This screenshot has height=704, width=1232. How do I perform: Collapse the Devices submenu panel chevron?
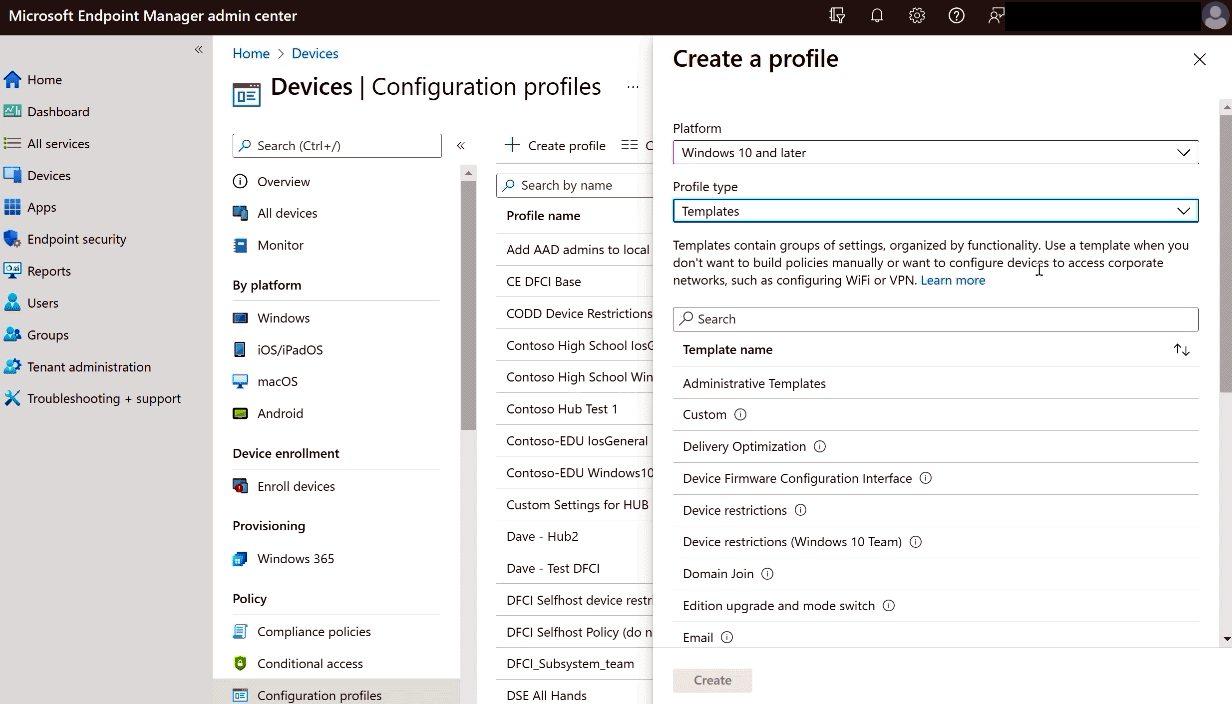coord(461,146)
